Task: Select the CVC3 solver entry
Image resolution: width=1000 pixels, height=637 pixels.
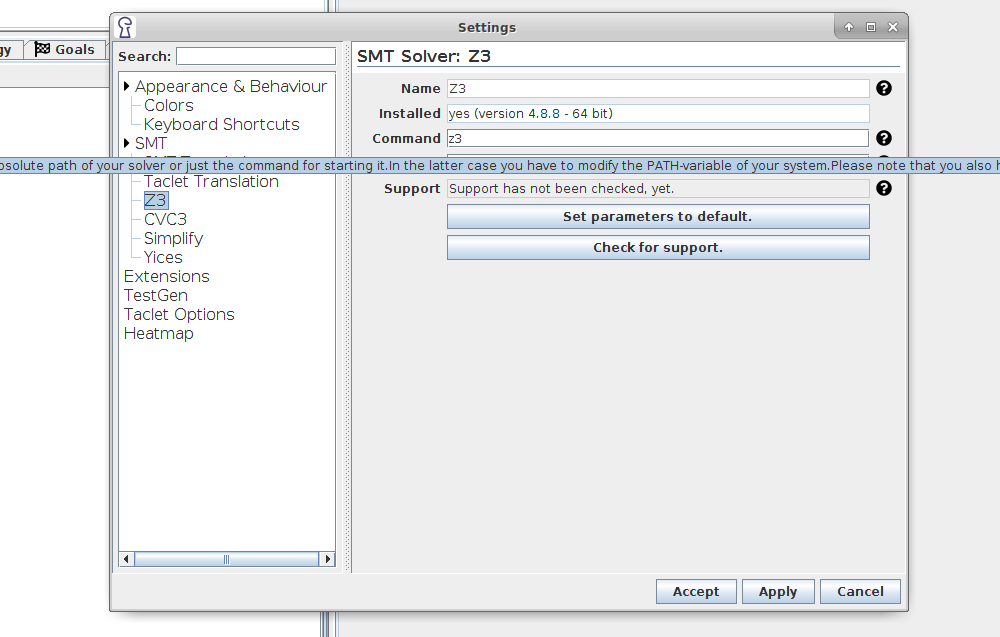Action: (165, 219)
